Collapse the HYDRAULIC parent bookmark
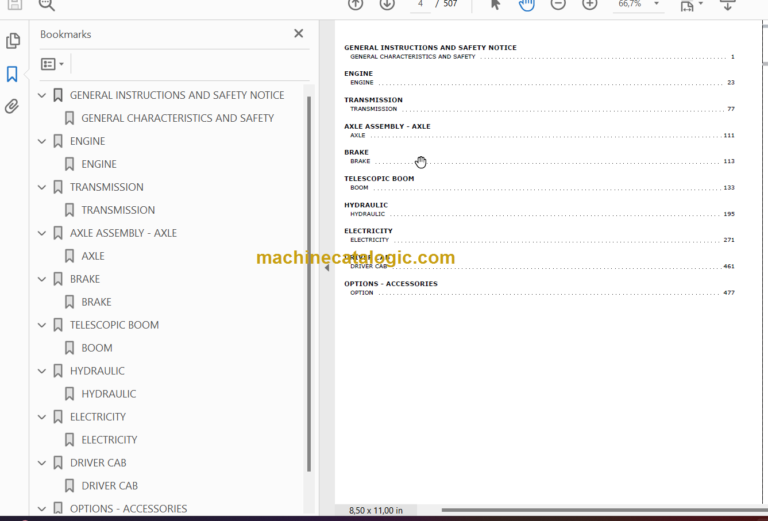Image resolution: width=768 pixels, height=521 pixels. (42, 372)
